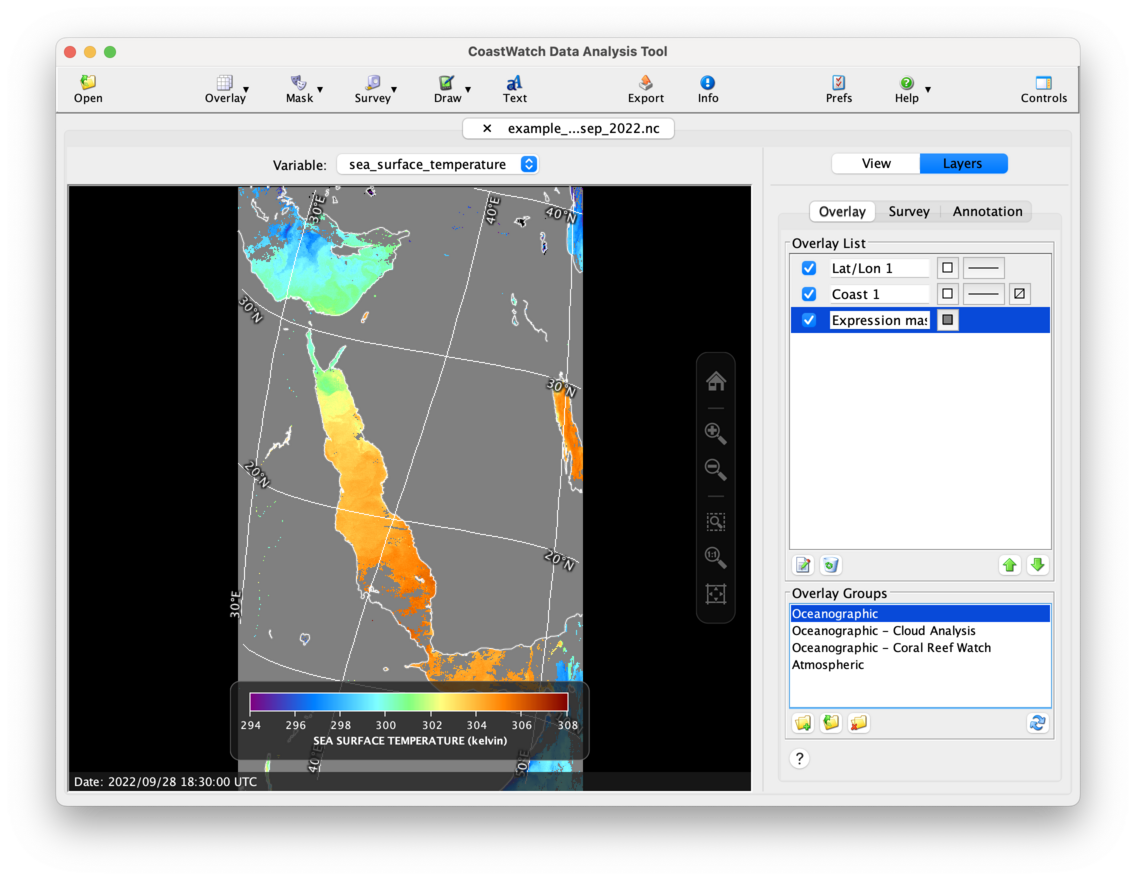The height and width of the screenshot is (880, 1136).
Task: Select the Text annotation tool
Action: pos(514,84)
